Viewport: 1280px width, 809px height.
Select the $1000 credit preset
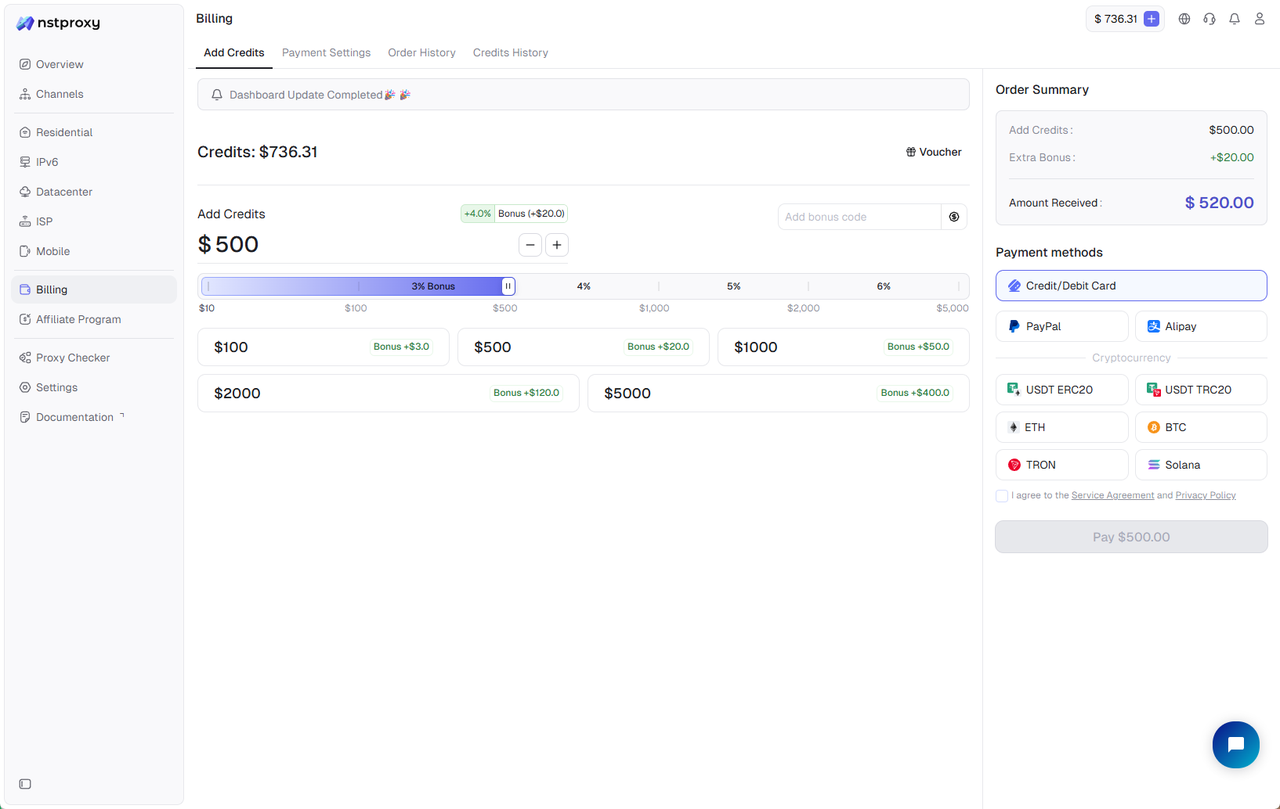843,347
